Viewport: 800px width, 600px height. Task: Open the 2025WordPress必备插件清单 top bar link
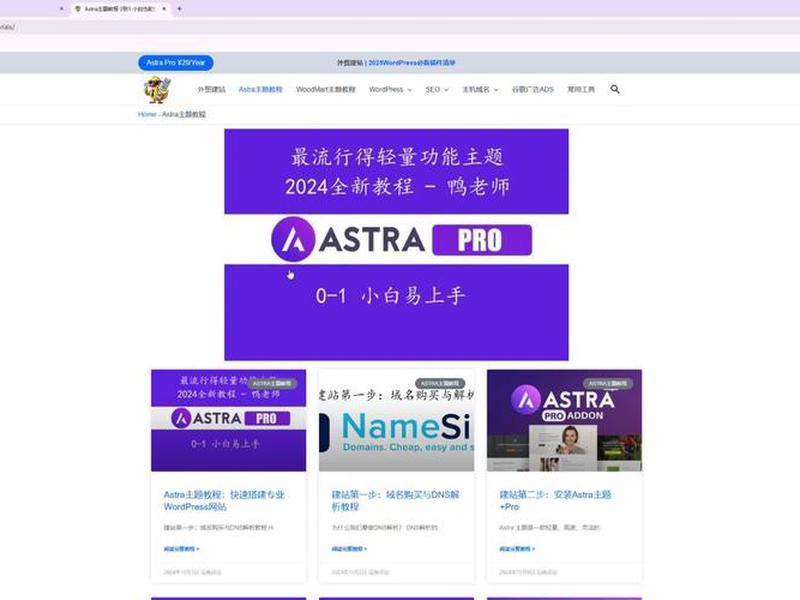(x=412, y=63)
